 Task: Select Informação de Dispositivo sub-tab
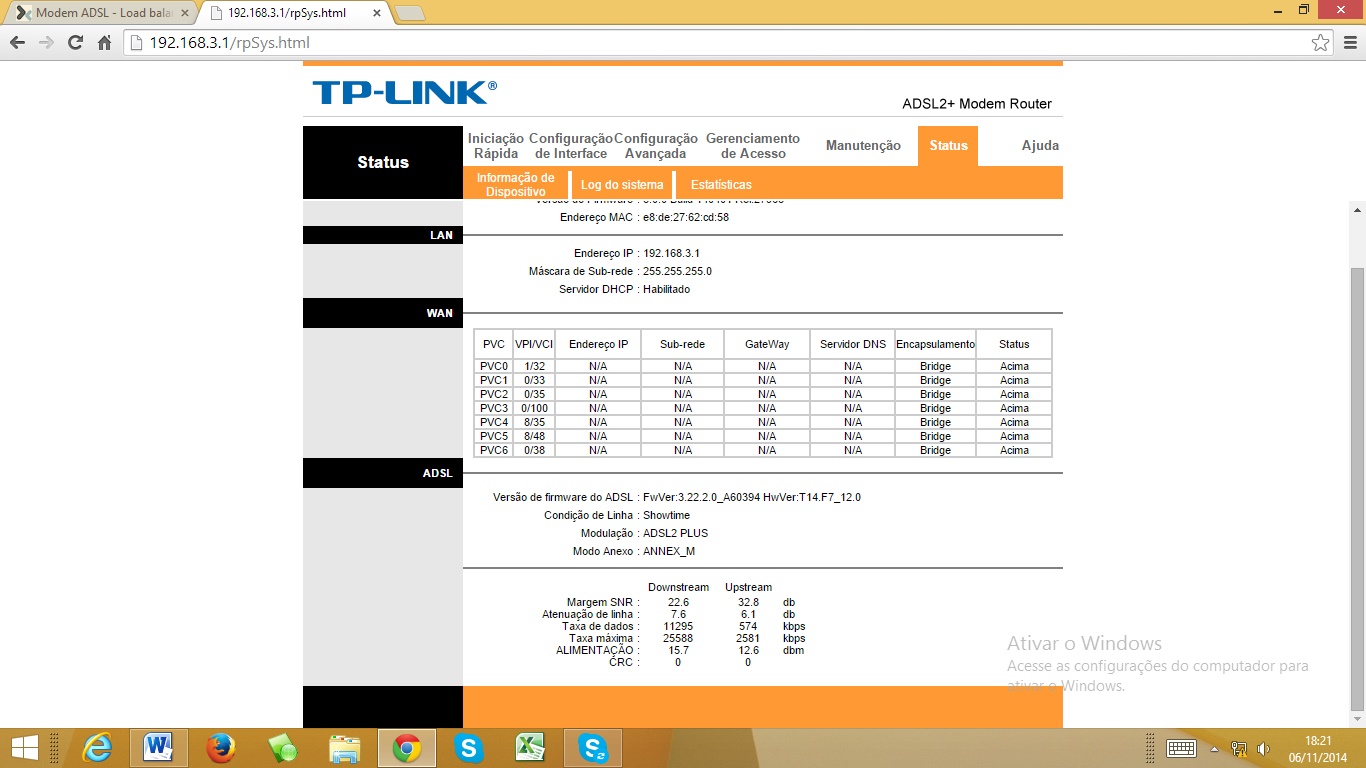[516, 184]
